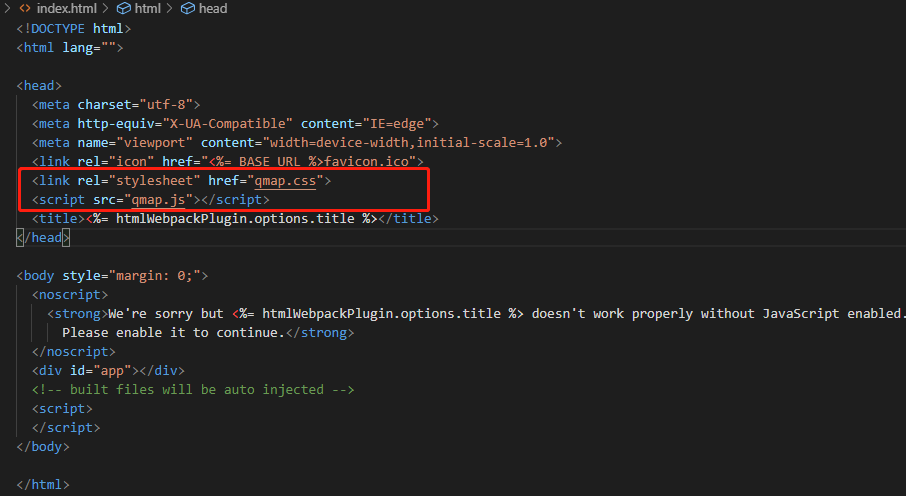906x496 pixels.
Task: Click the closing /noscript tag
Action: 74,352
